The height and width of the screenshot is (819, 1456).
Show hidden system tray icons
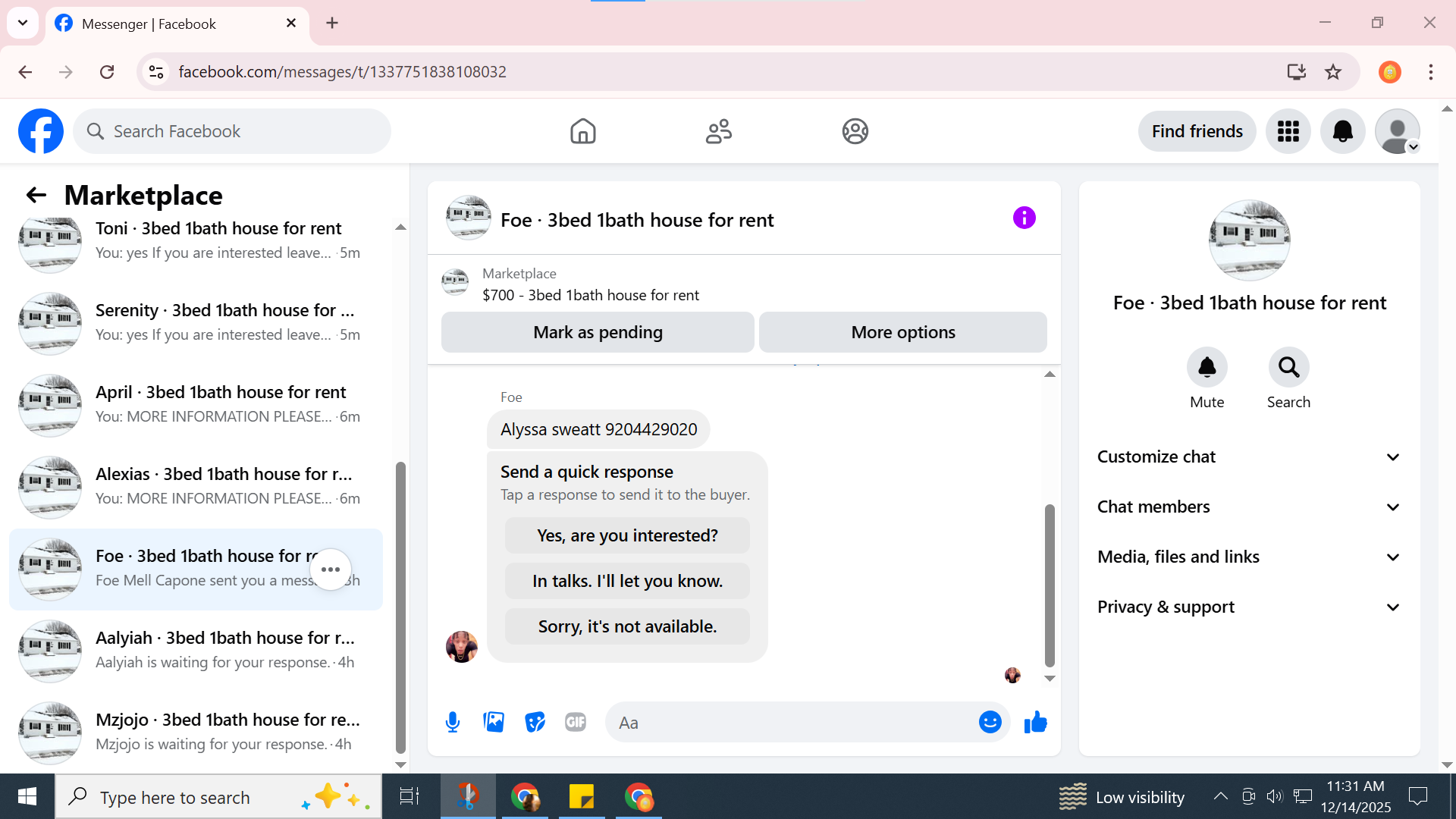click(x=1220, y=796)
